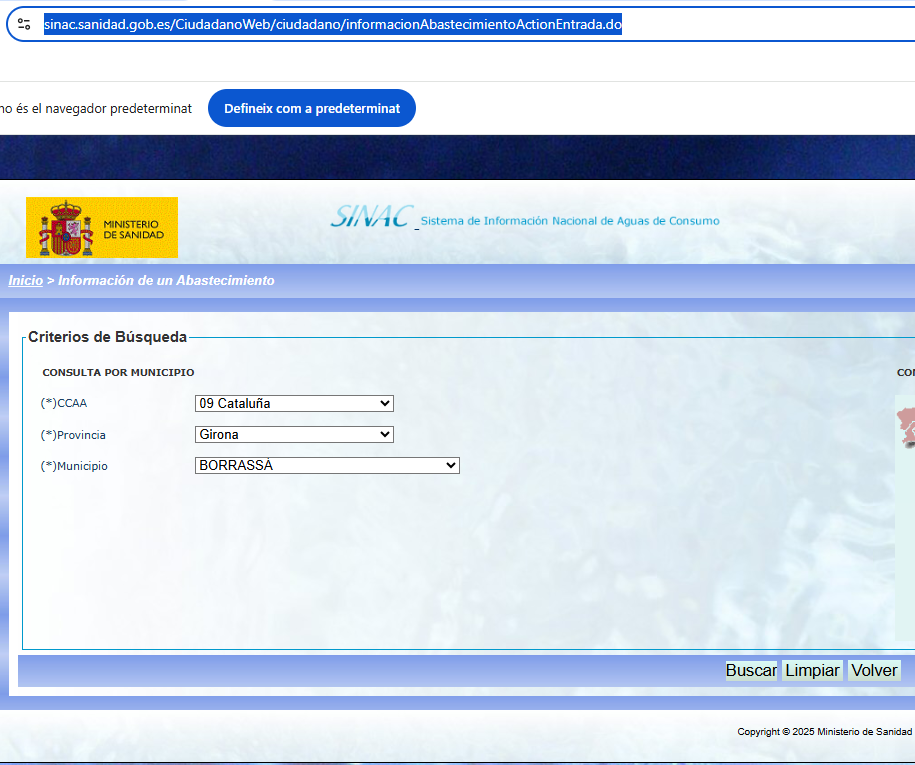Click "Sistema de Información Nacional de Aguas de Consumo" text
Image resolution: width=915 pixels, height=765 pixels.
pyautogui.click(x=570, y=221)
